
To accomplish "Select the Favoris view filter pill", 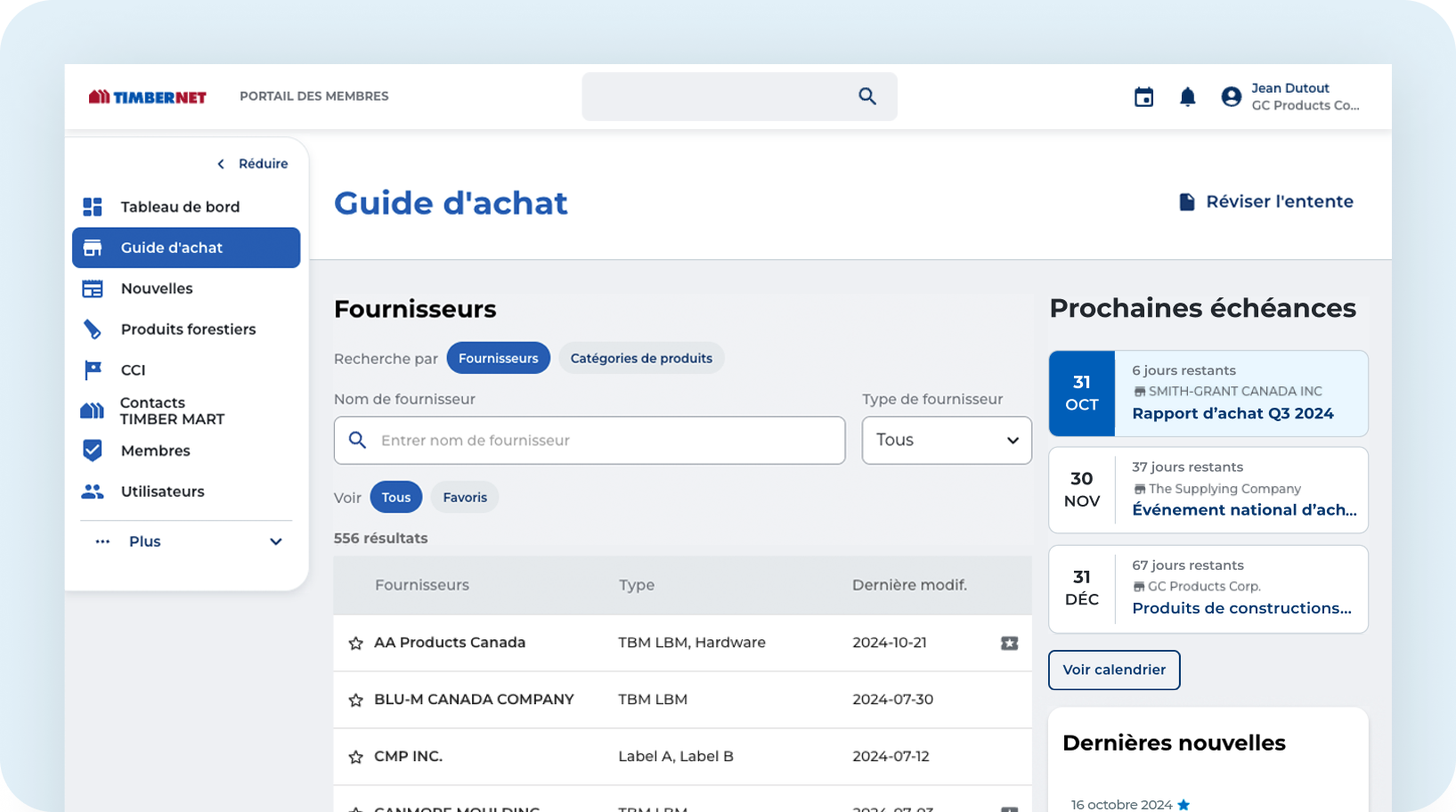I will point(465,497).
